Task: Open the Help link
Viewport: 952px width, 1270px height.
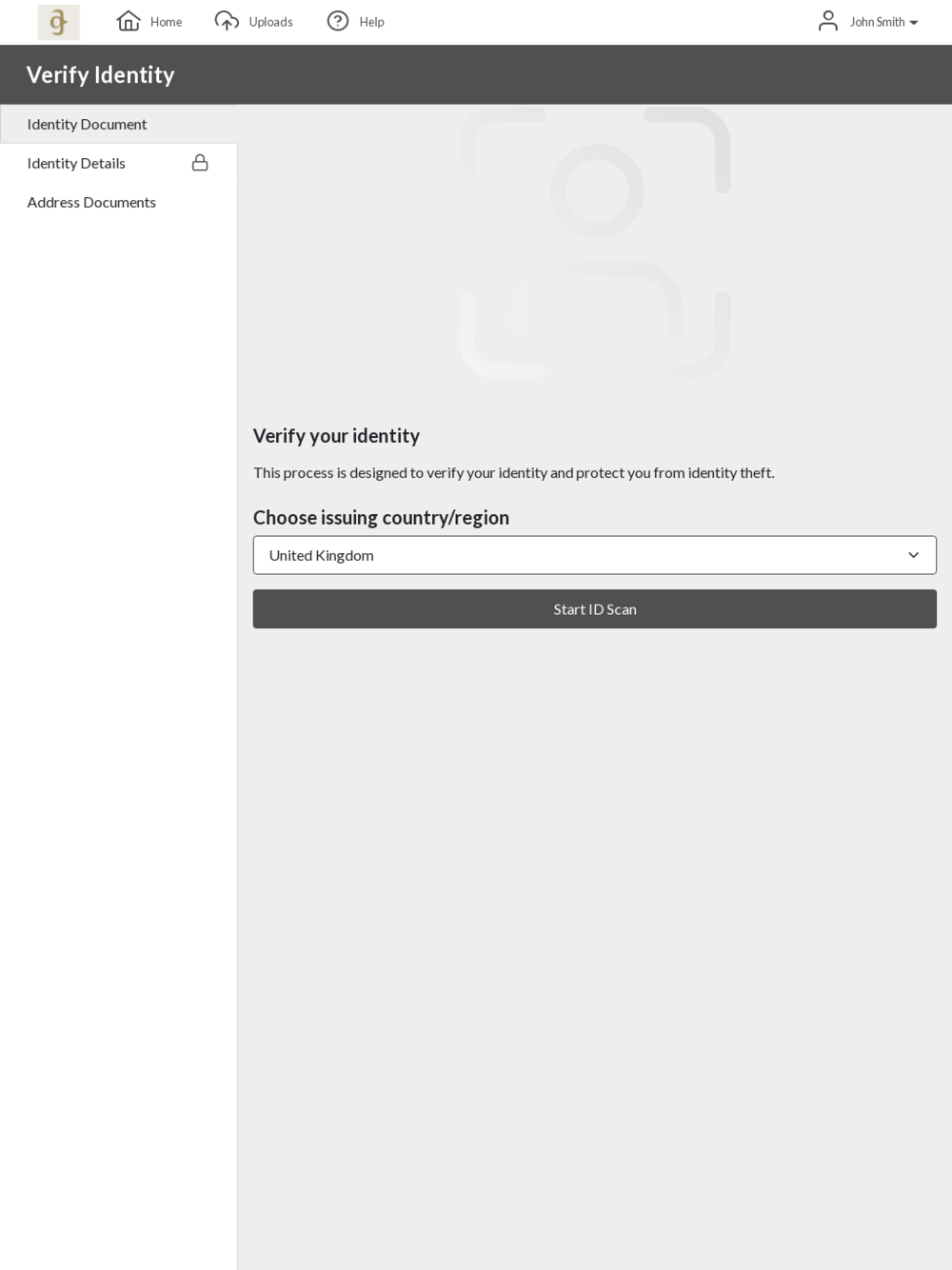Action: click(x=371, y=22)
